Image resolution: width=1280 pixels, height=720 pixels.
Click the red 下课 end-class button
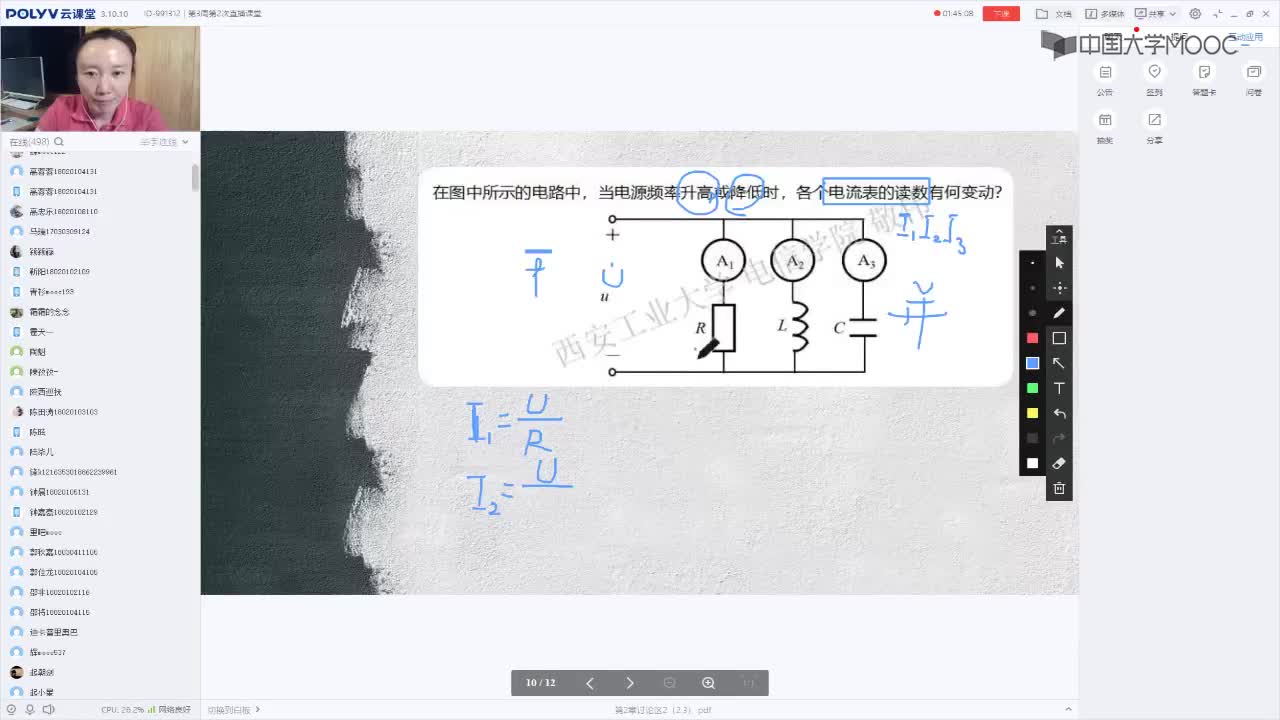pyautogui.click(x=1001, y=14)
